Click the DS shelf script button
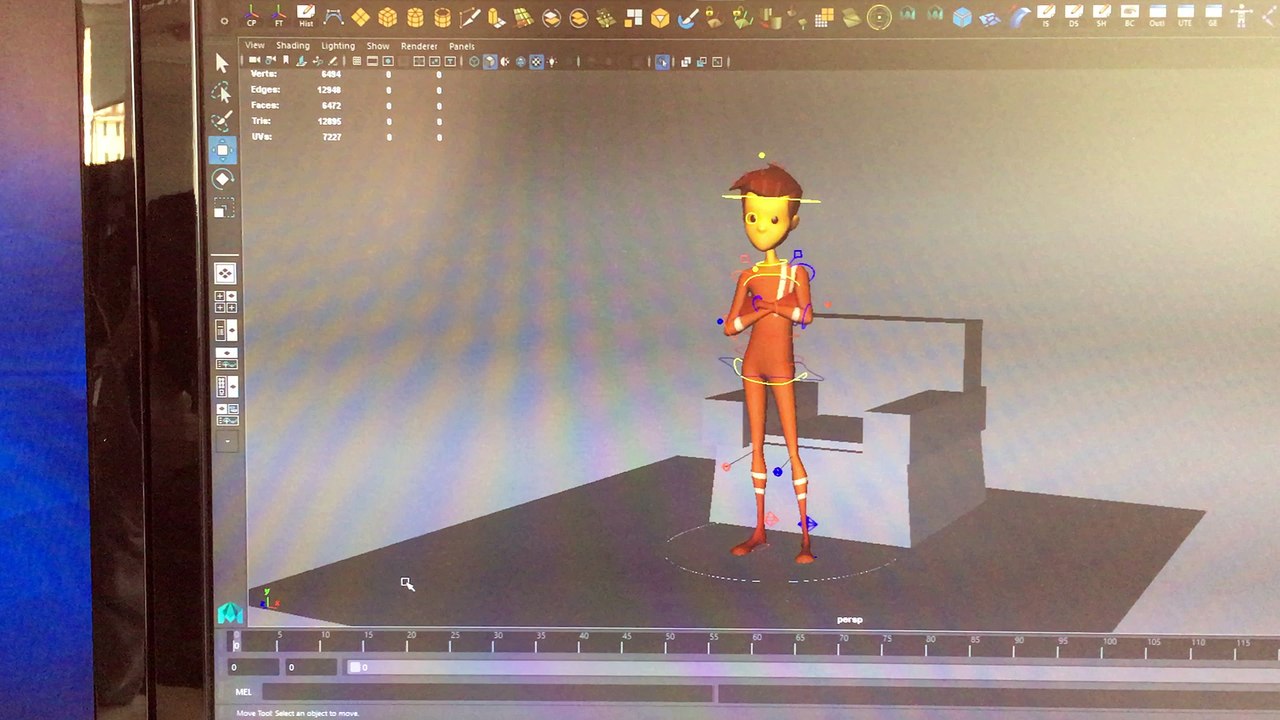 click(x=1074, y=15)
